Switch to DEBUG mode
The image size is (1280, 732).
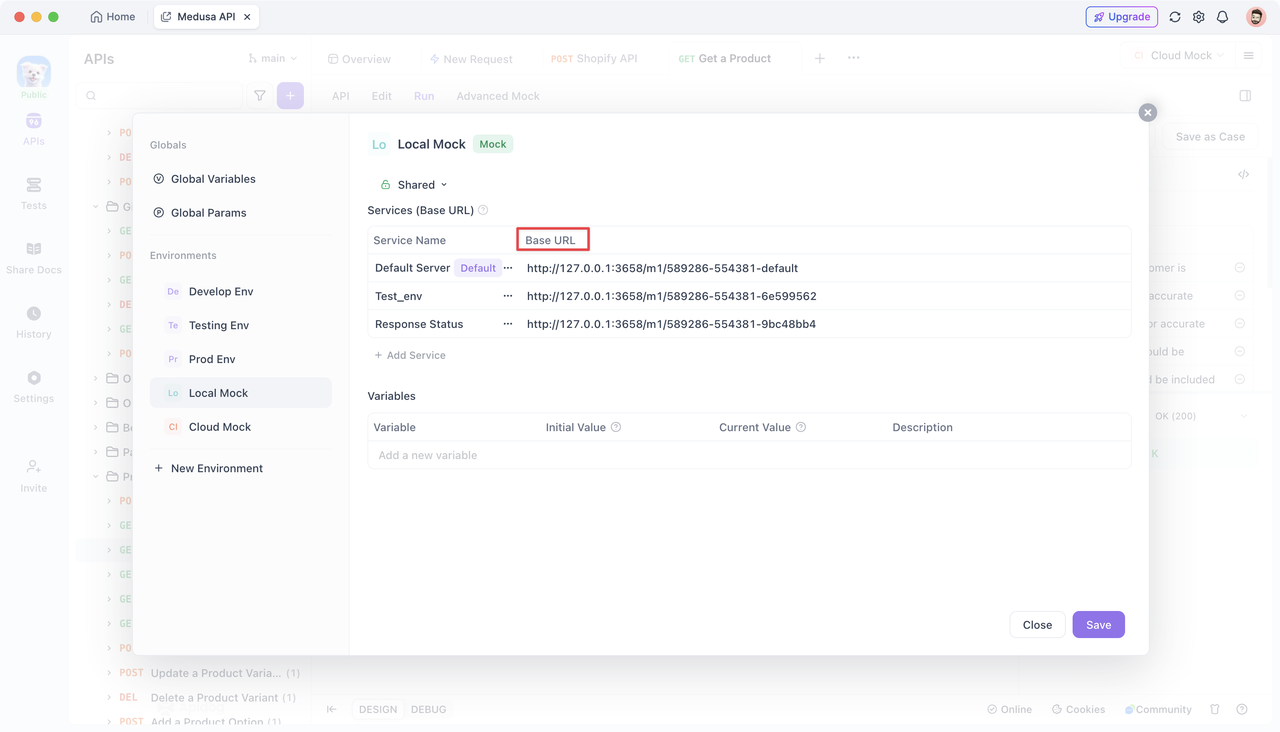tap(428, 709)
